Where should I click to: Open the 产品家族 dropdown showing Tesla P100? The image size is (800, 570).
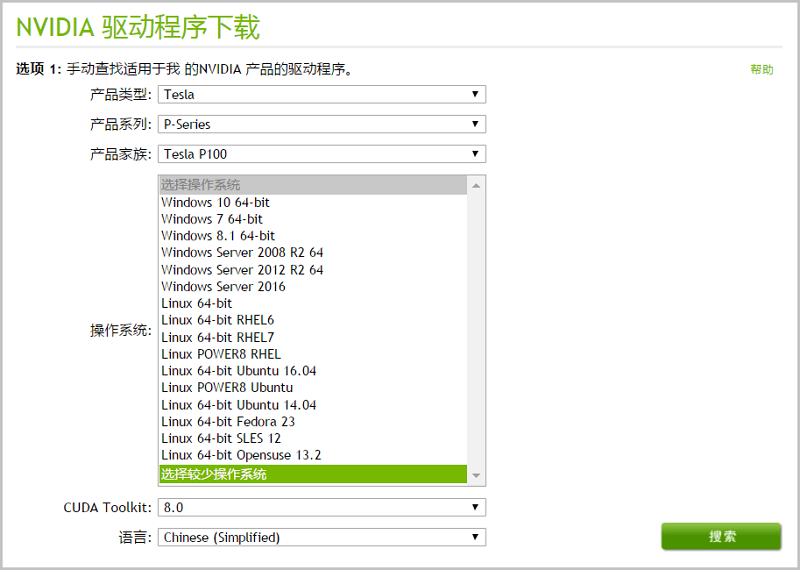[x=322, y=154]
